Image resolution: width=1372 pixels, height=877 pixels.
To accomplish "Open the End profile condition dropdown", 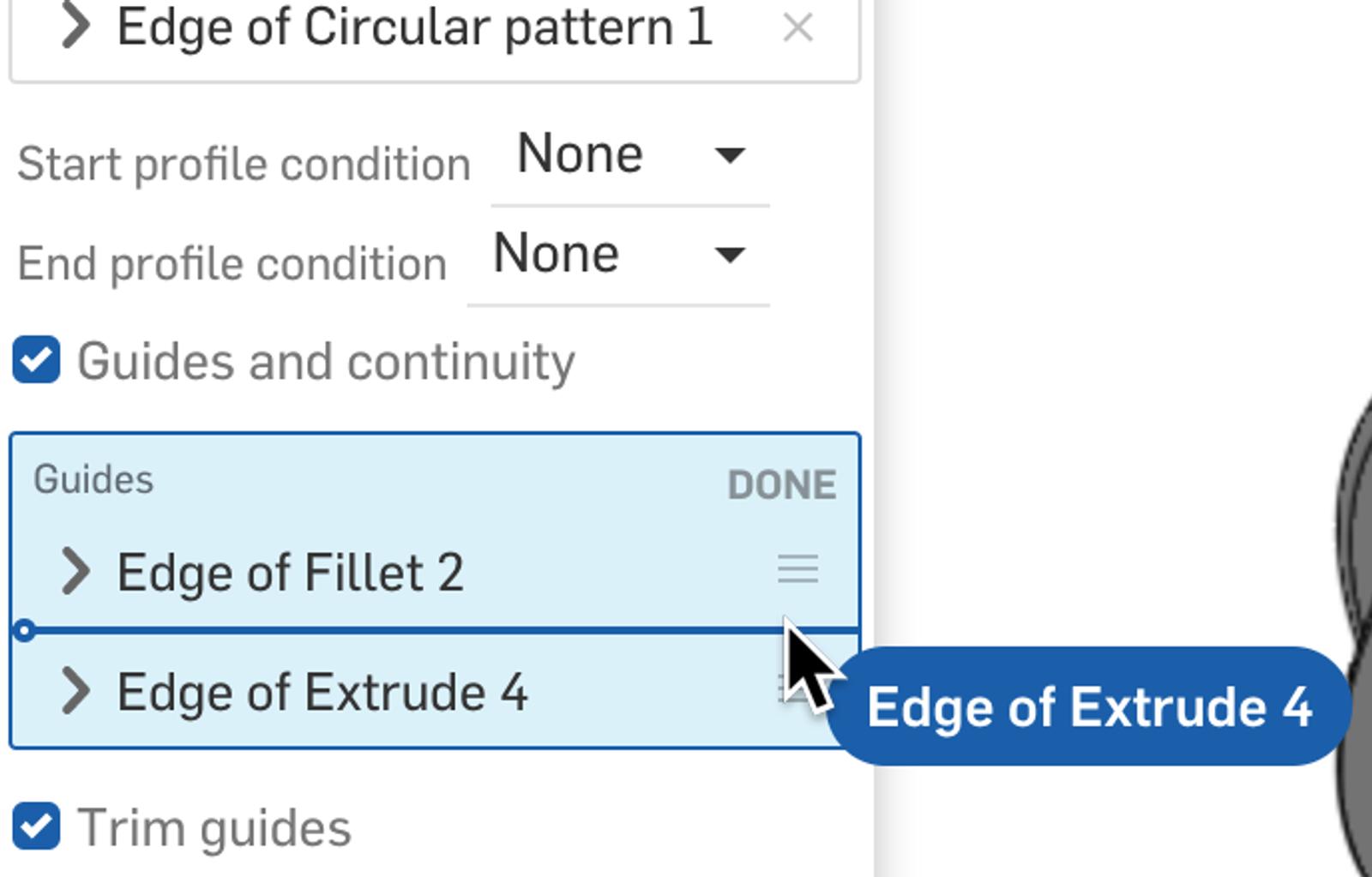I will coord(618,255).
